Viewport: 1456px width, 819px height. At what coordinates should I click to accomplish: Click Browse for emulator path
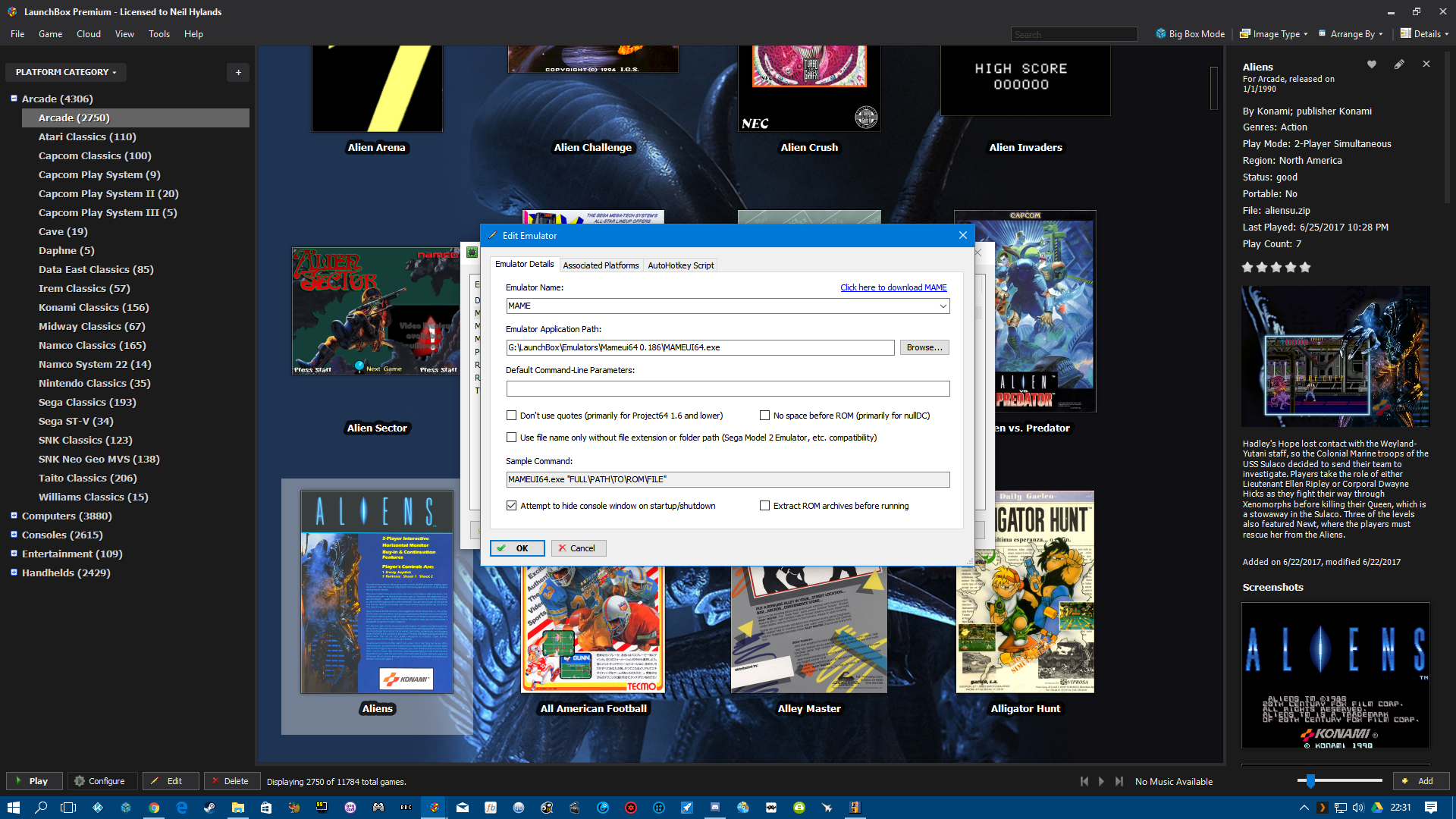(924, 347)
